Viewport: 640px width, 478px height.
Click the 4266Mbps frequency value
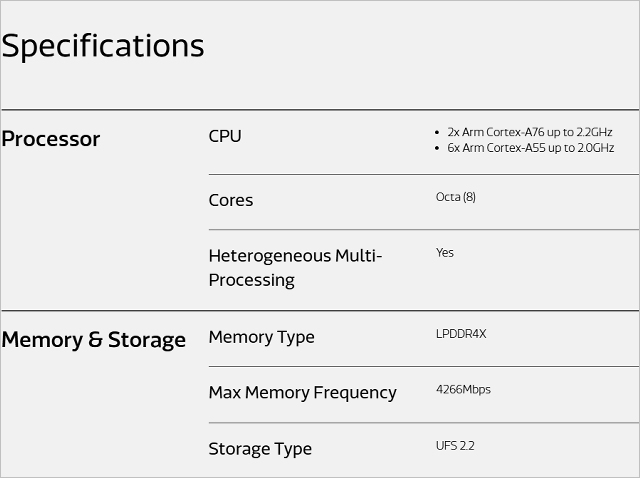click(x=463, y=389)
